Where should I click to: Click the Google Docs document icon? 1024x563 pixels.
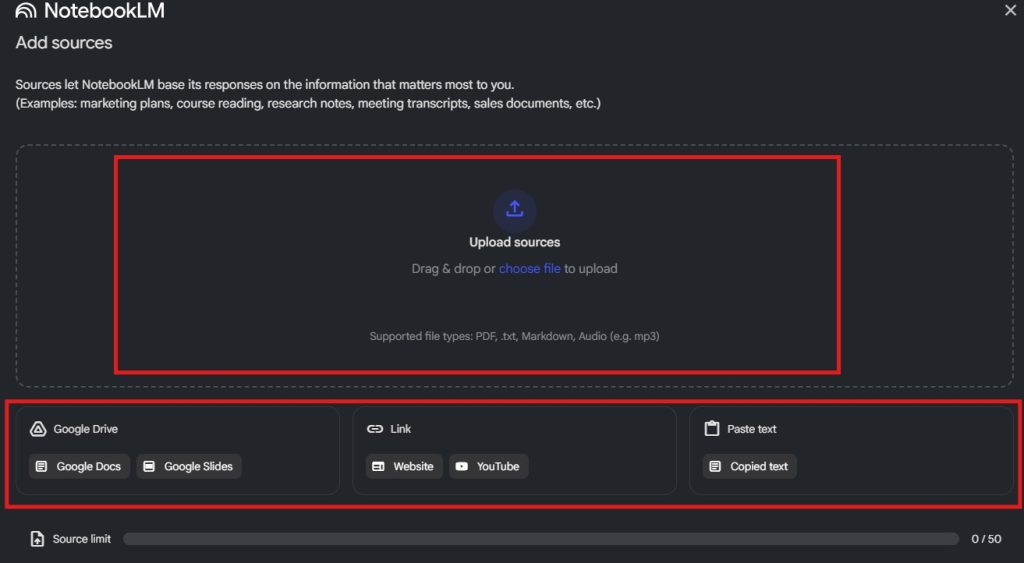point(41,466)
